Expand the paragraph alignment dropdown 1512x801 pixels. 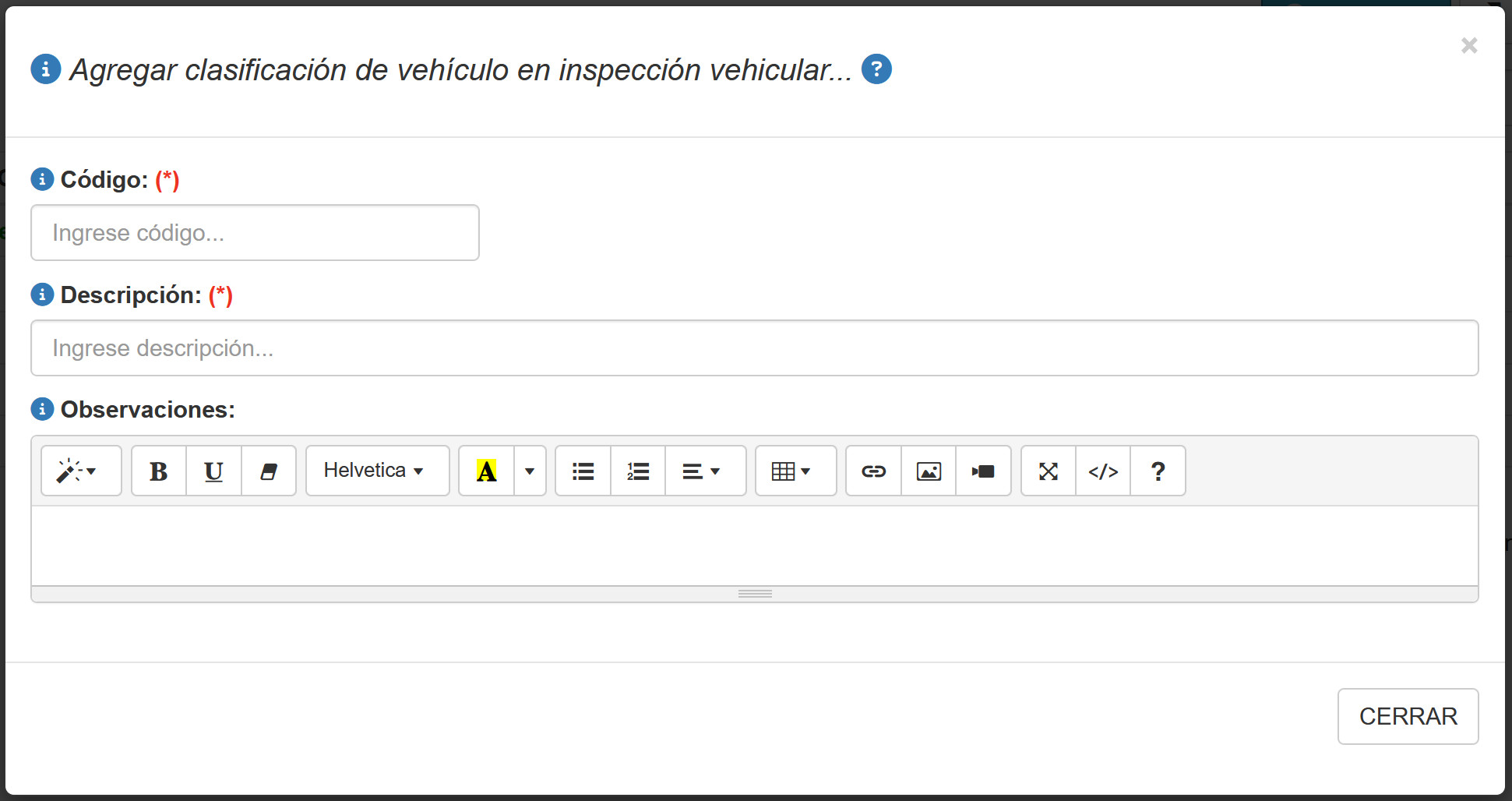(x=701, y=471)
